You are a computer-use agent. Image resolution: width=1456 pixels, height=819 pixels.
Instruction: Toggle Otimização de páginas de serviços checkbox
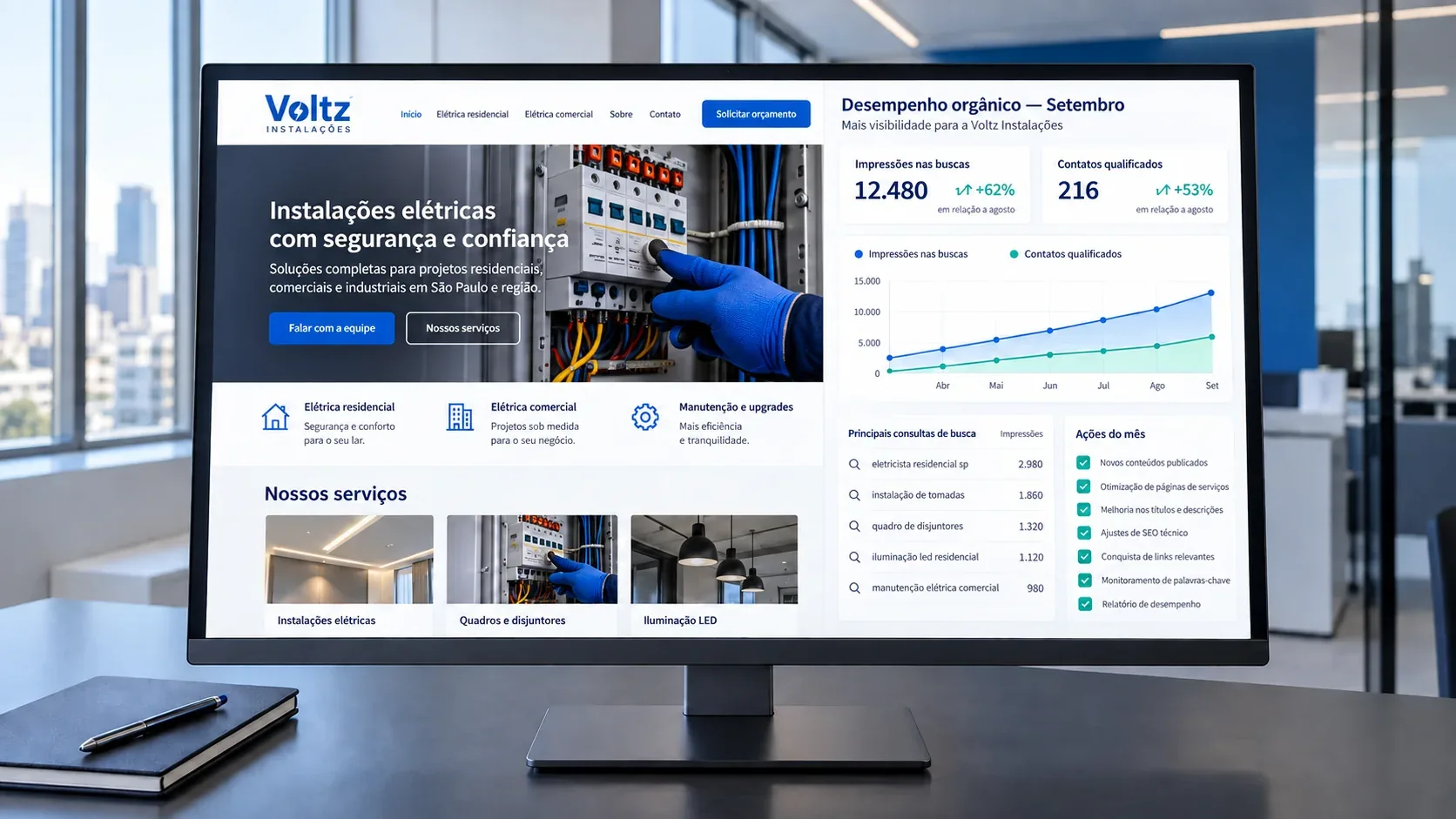pyautogui.click(x=1083, y=487)
